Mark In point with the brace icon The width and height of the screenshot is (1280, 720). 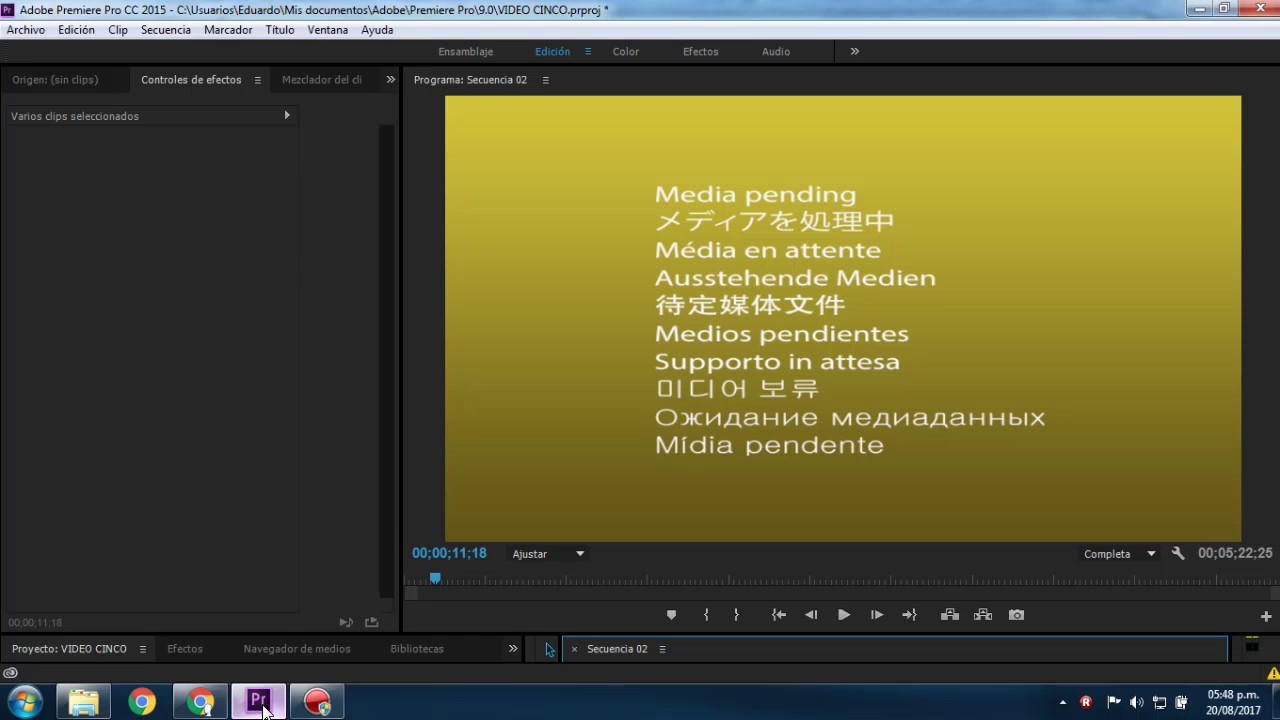[x=706, y=615]
